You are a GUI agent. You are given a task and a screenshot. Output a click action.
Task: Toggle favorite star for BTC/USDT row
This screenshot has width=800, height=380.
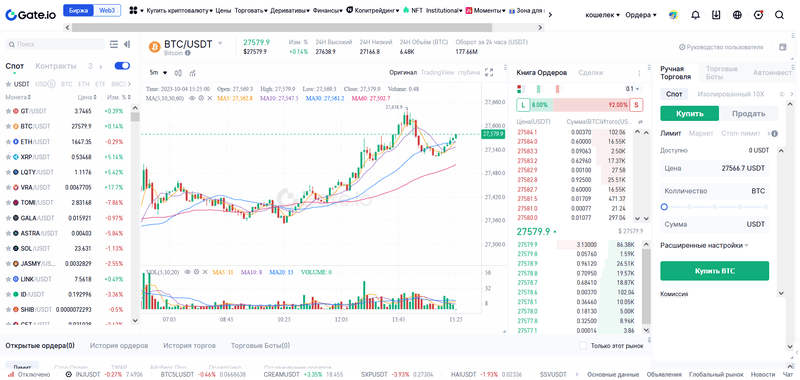[x=8, y=126]
